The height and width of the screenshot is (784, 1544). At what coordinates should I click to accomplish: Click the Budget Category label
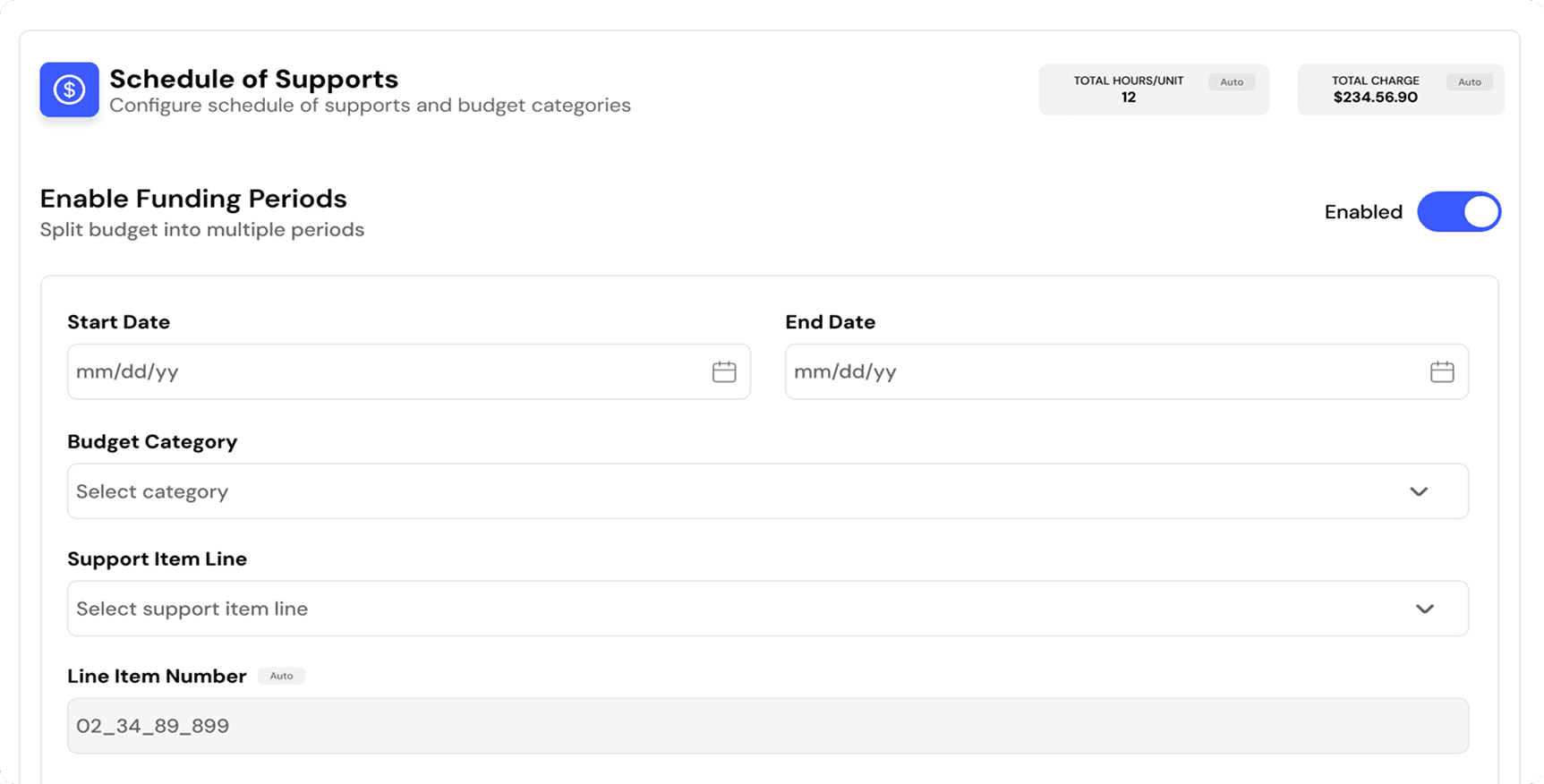152,442
